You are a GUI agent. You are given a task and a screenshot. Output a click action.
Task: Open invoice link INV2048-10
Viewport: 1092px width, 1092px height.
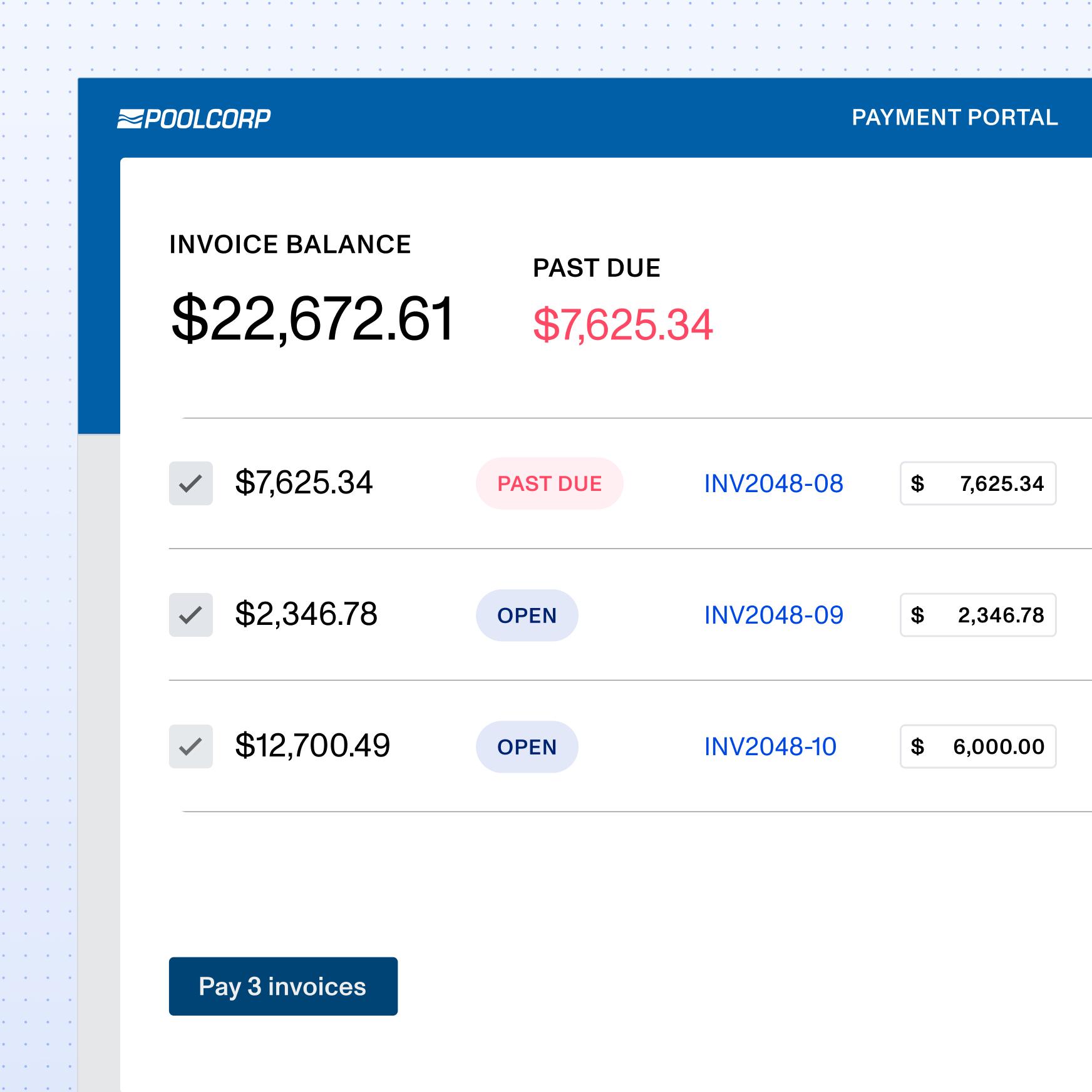[771, 746]
